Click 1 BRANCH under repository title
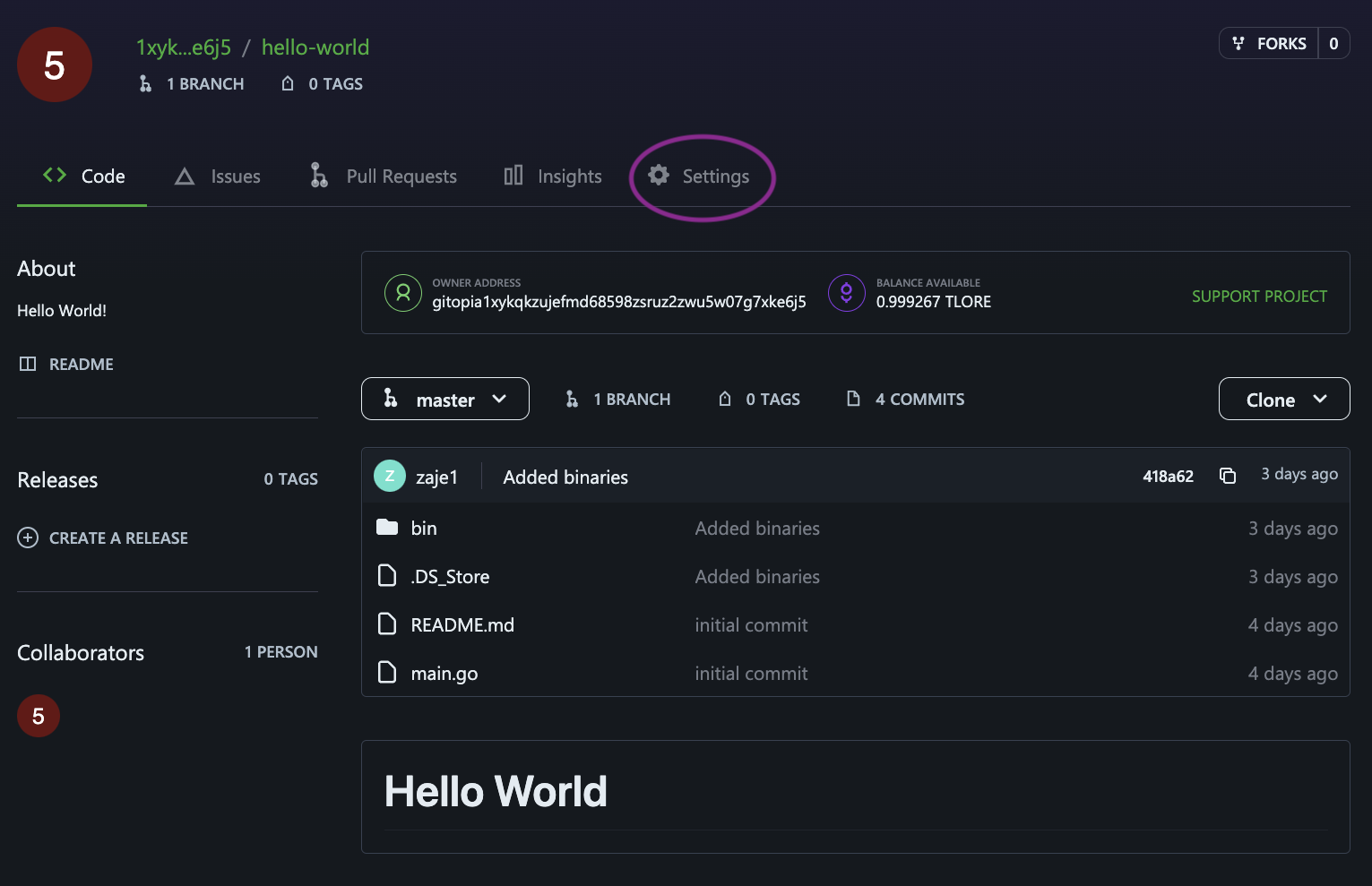Image resolution: width=1372 pixels, height=886 pixels. coord(205,83)
